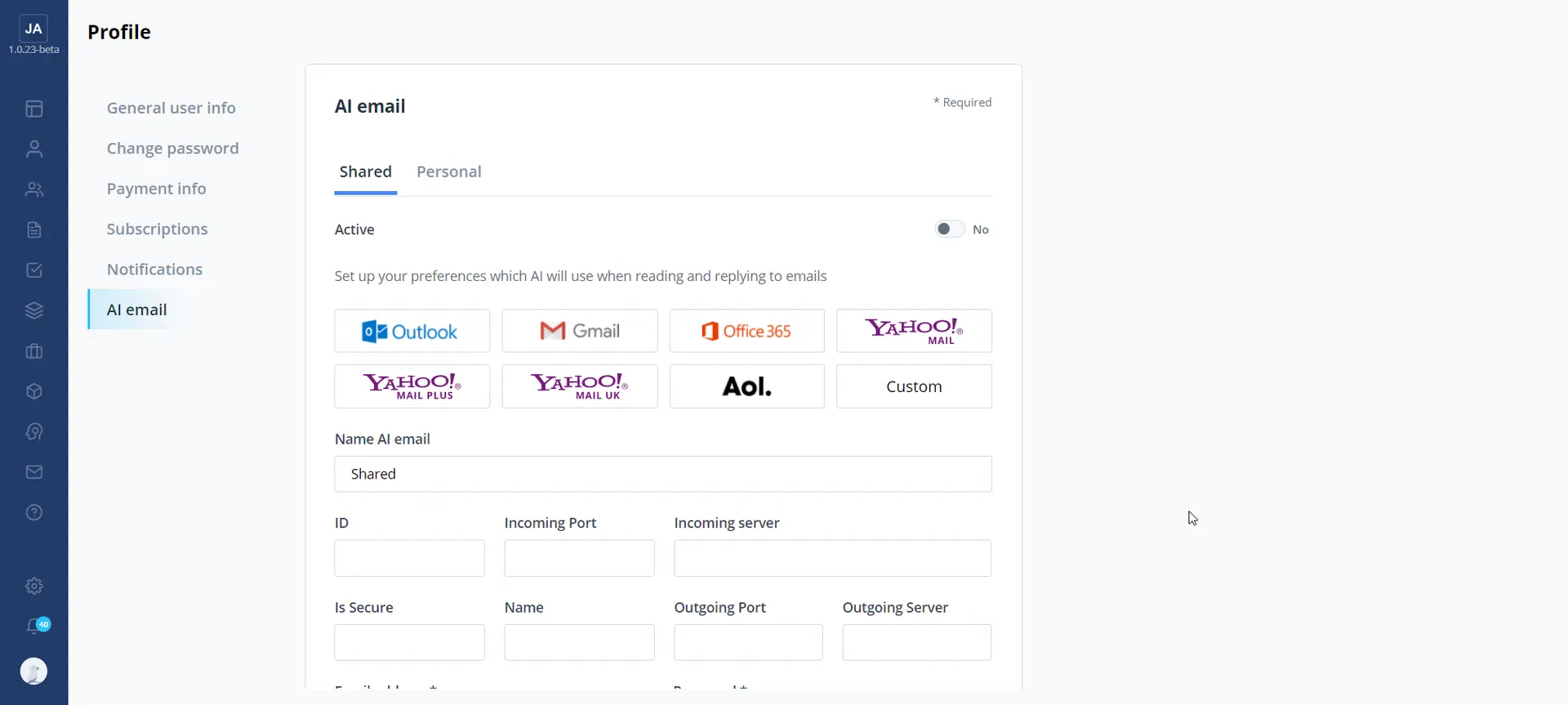Open the Change password section
1568x705 pixels.
172,149
